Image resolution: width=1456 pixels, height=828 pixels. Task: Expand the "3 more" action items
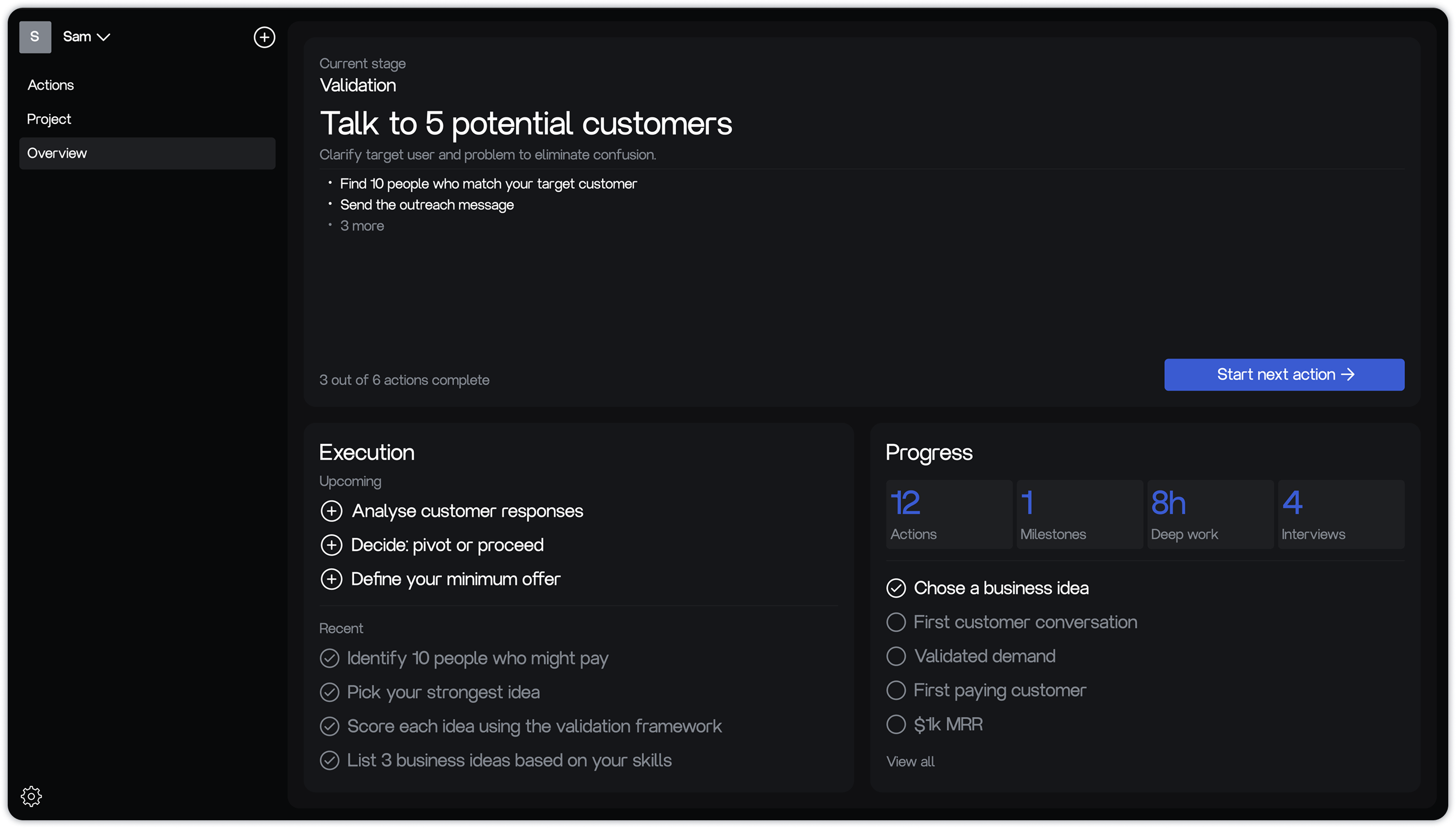click(x=362, y=225)
